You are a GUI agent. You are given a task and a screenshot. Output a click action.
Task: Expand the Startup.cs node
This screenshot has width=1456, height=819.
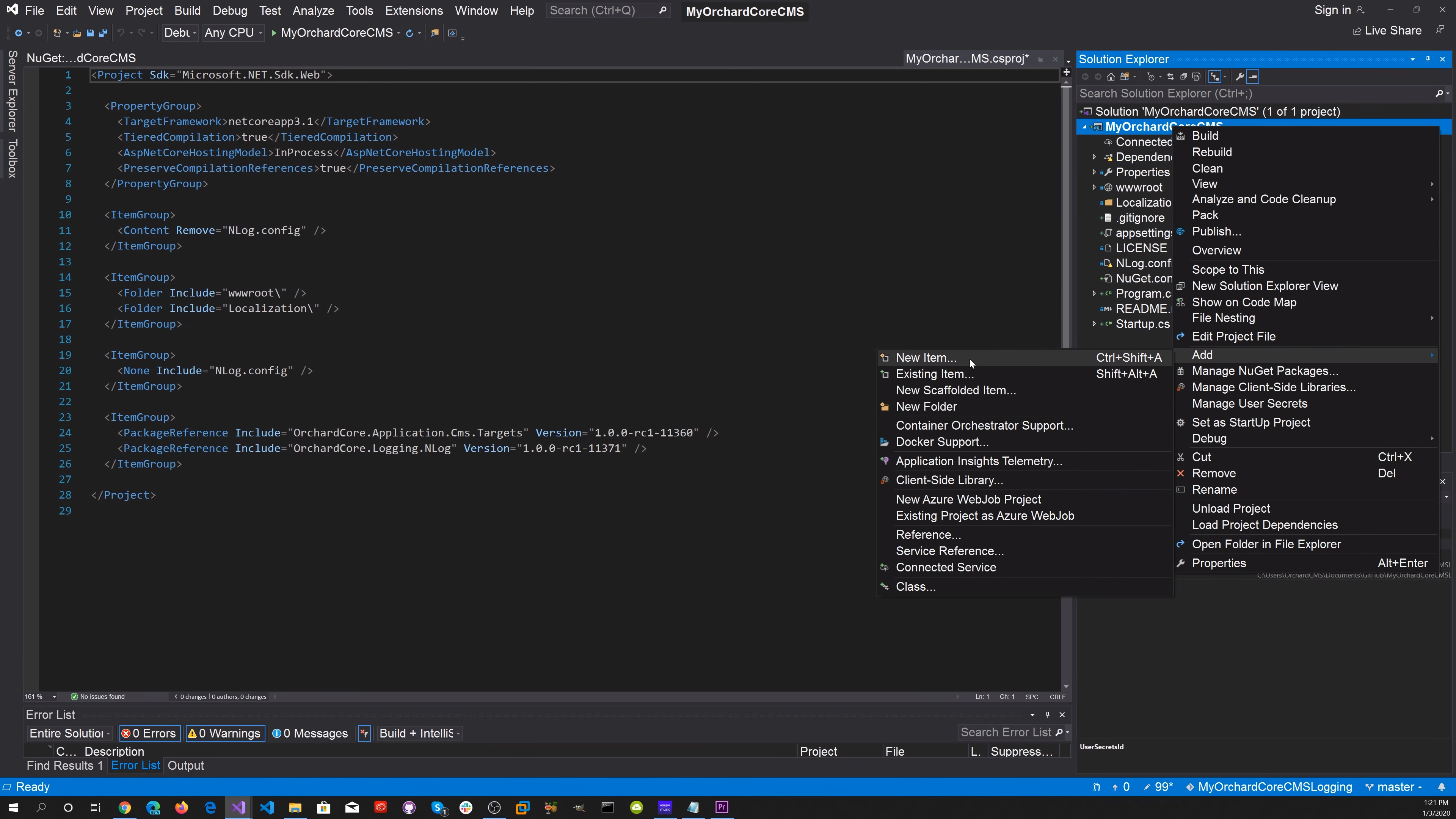[1094, 324]
